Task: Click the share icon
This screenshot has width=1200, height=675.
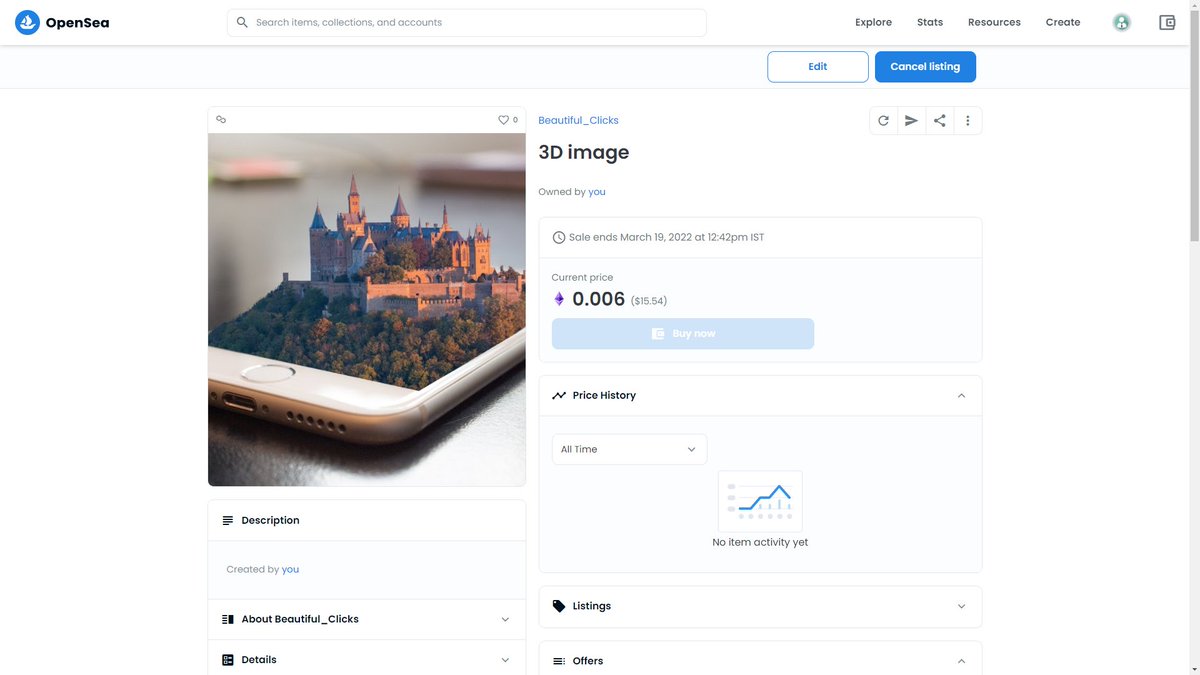Action: [x=939, y=121]
